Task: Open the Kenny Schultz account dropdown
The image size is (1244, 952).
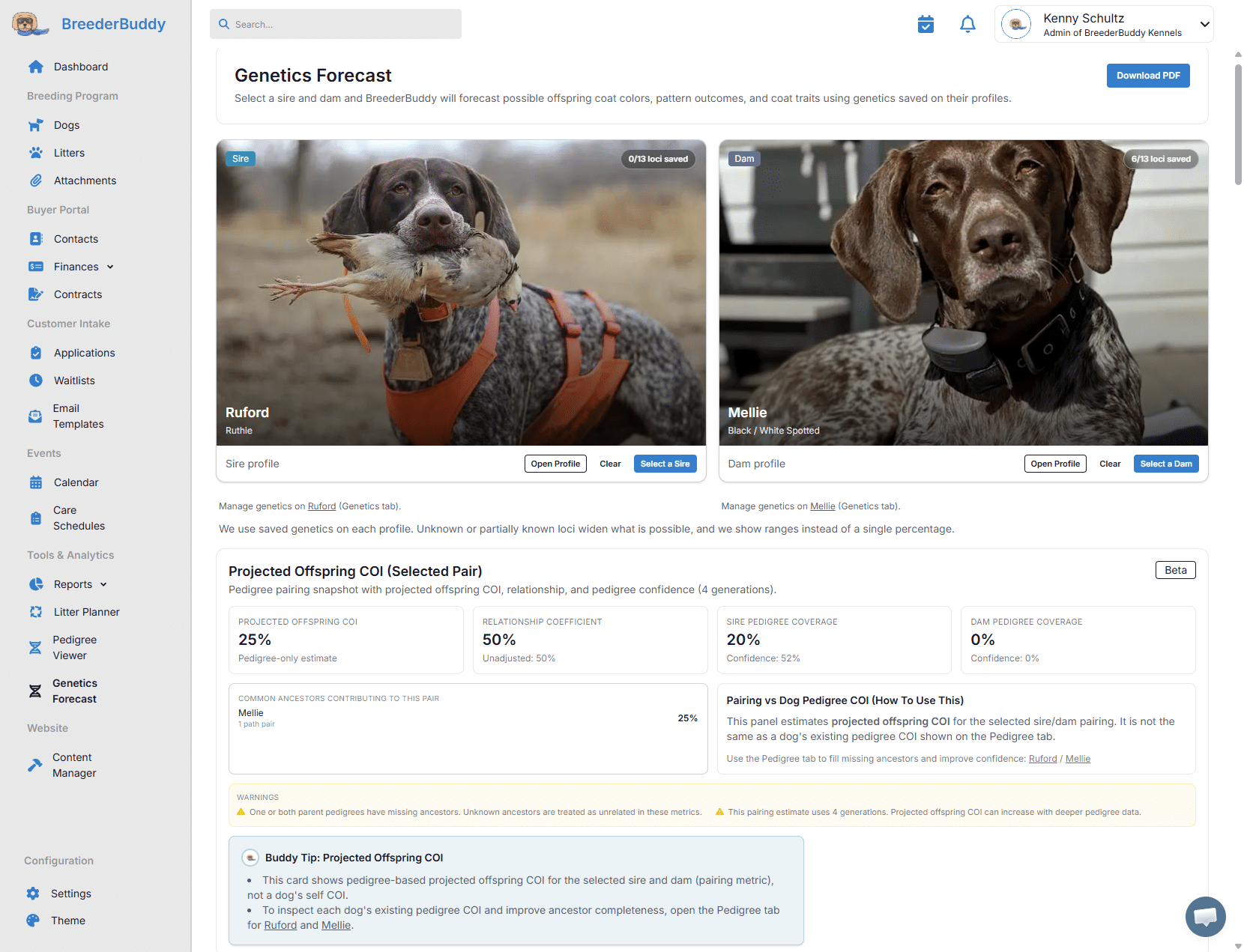Action: tap(1204, 24)
